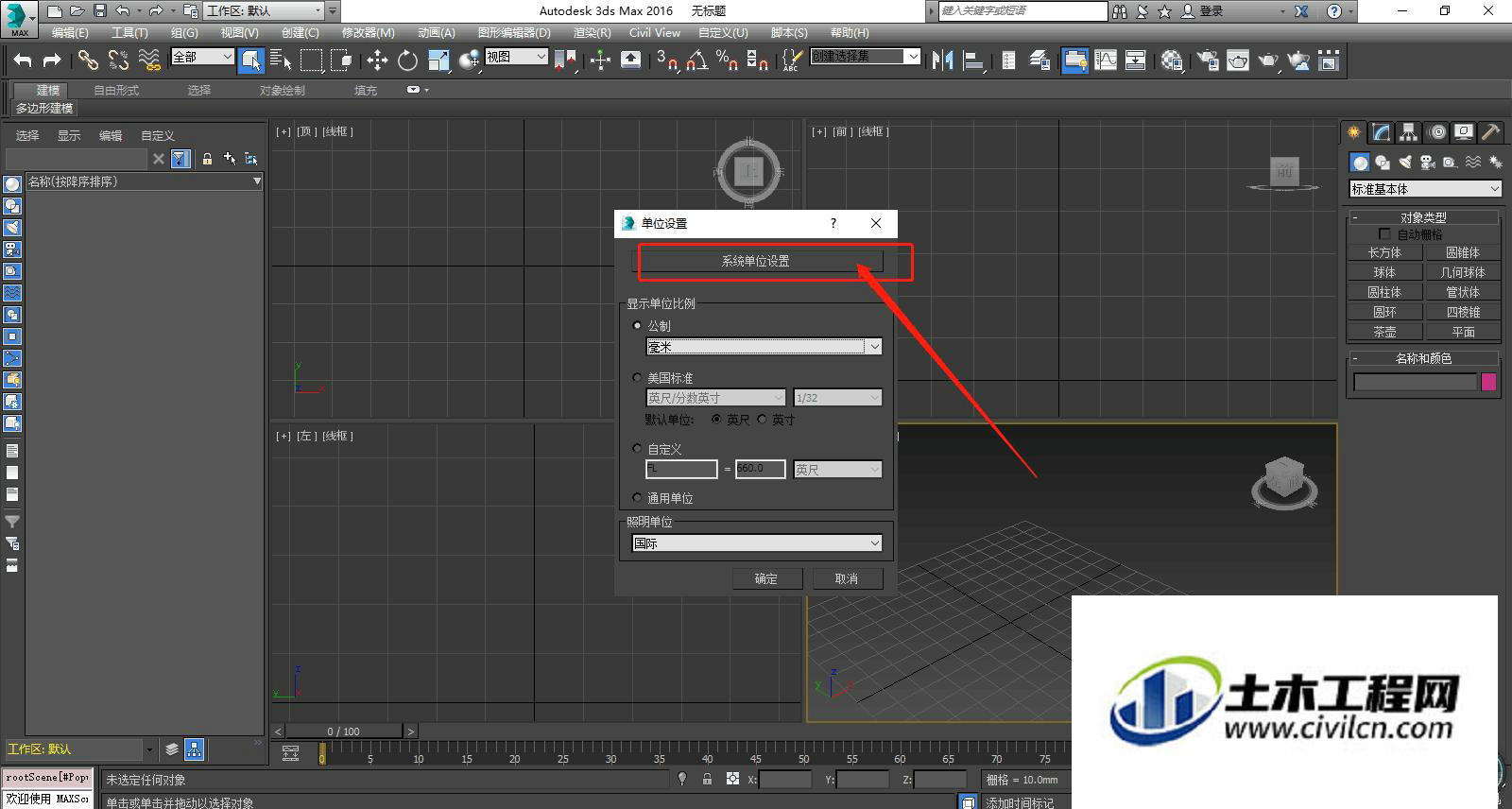Click the top search keyword field
This screenshot has height=809, width=1512.
click(1022, 11)
